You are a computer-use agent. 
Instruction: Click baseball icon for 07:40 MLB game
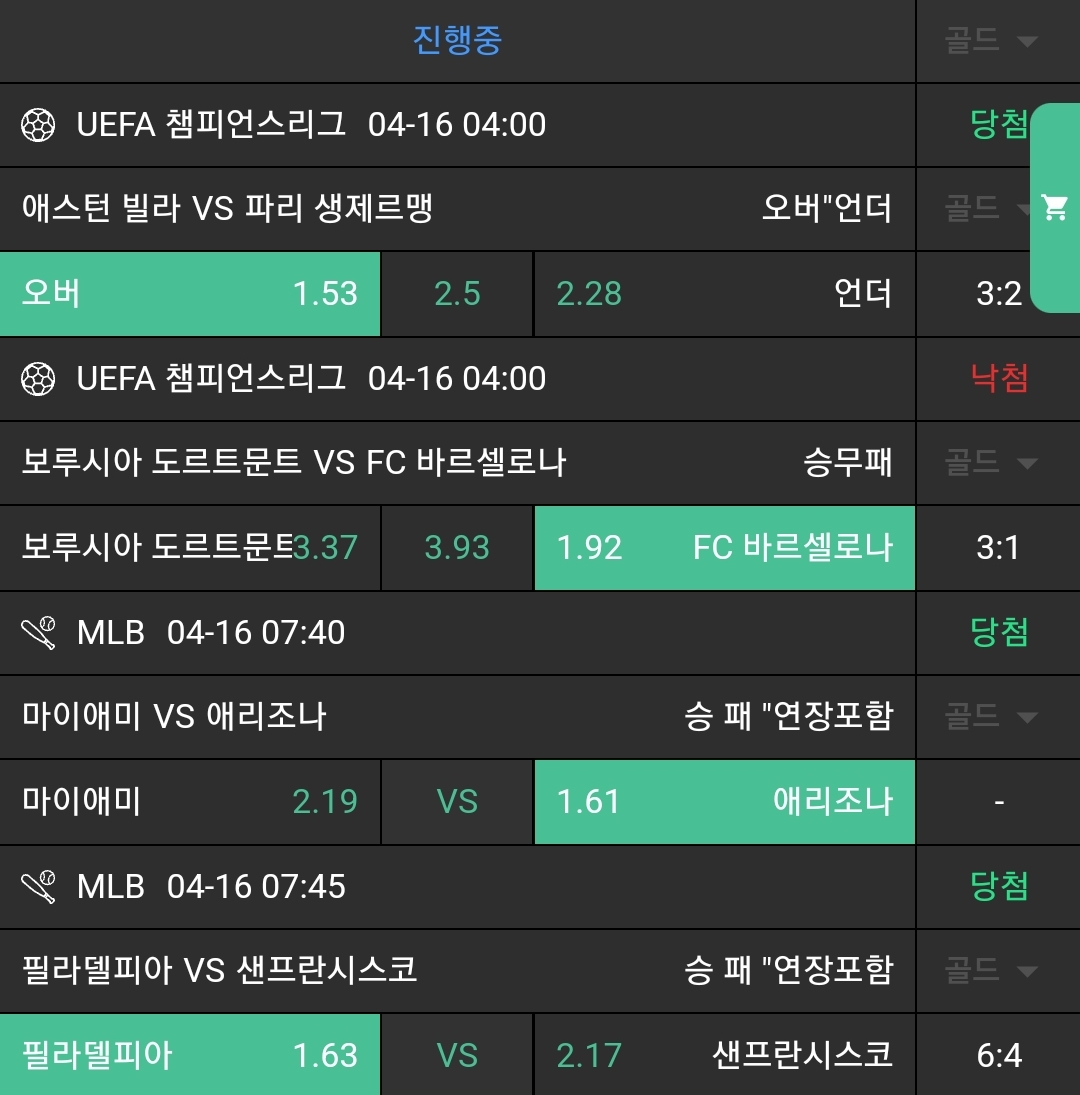38,633
